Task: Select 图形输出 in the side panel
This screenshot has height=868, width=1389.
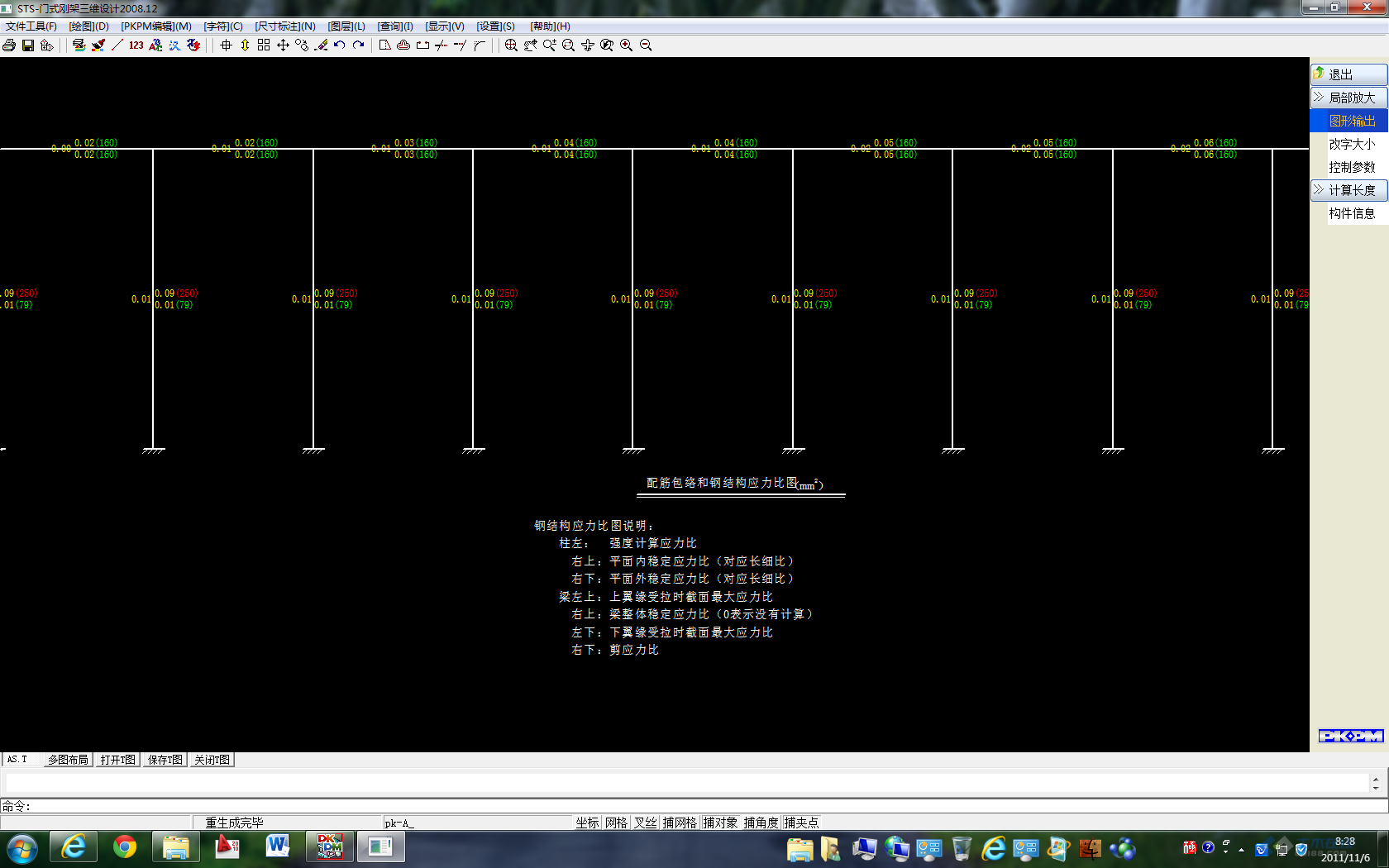Action: (1348, 121)
